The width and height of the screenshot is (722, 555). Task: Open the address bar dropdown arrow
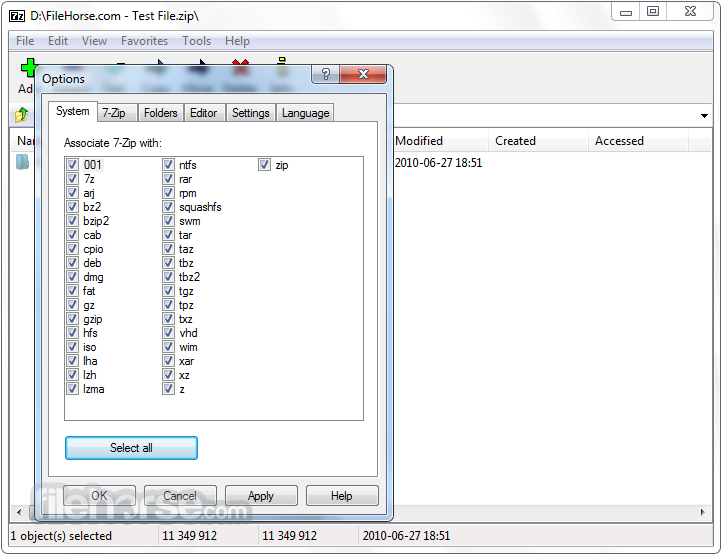coord(704,116)
